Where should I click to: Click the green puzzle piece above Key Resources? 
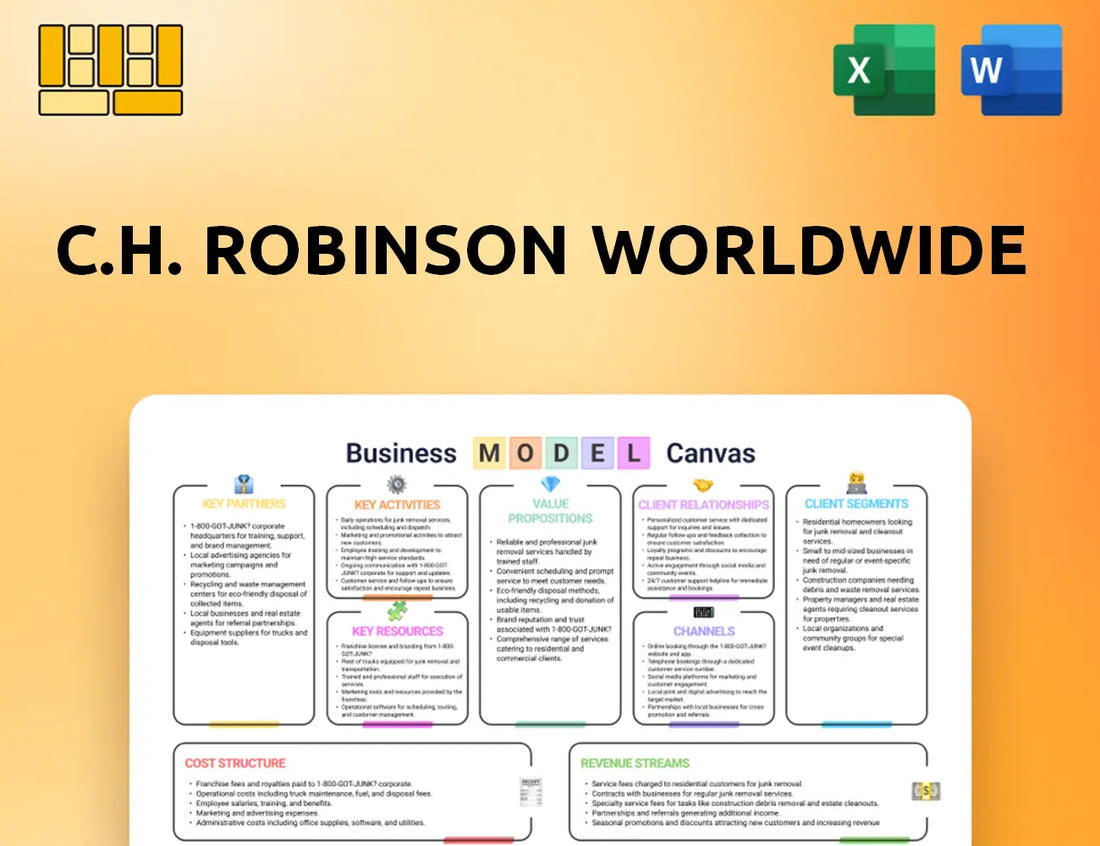click(397, 610)
